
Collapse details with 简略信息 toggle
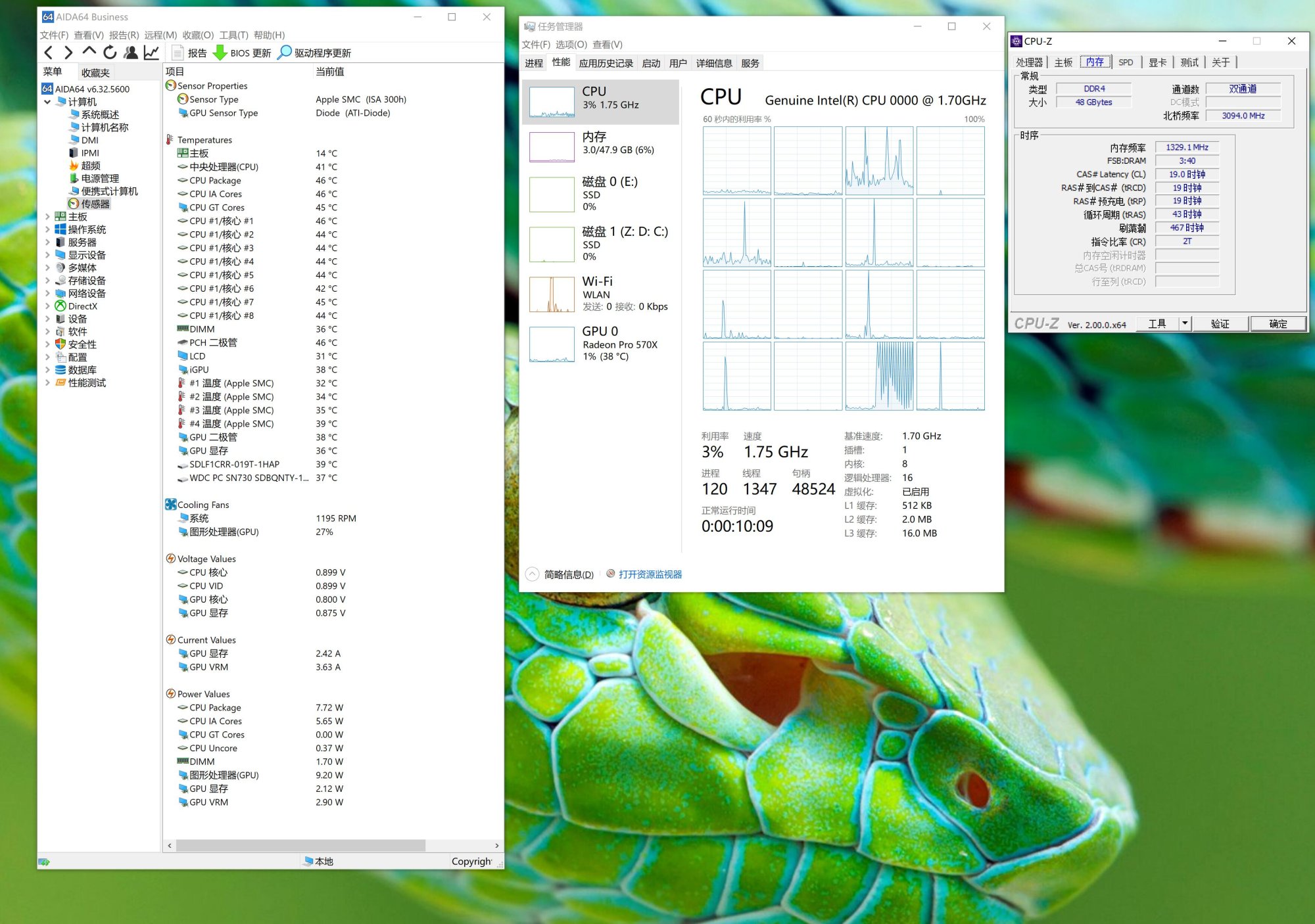point(561,574)
